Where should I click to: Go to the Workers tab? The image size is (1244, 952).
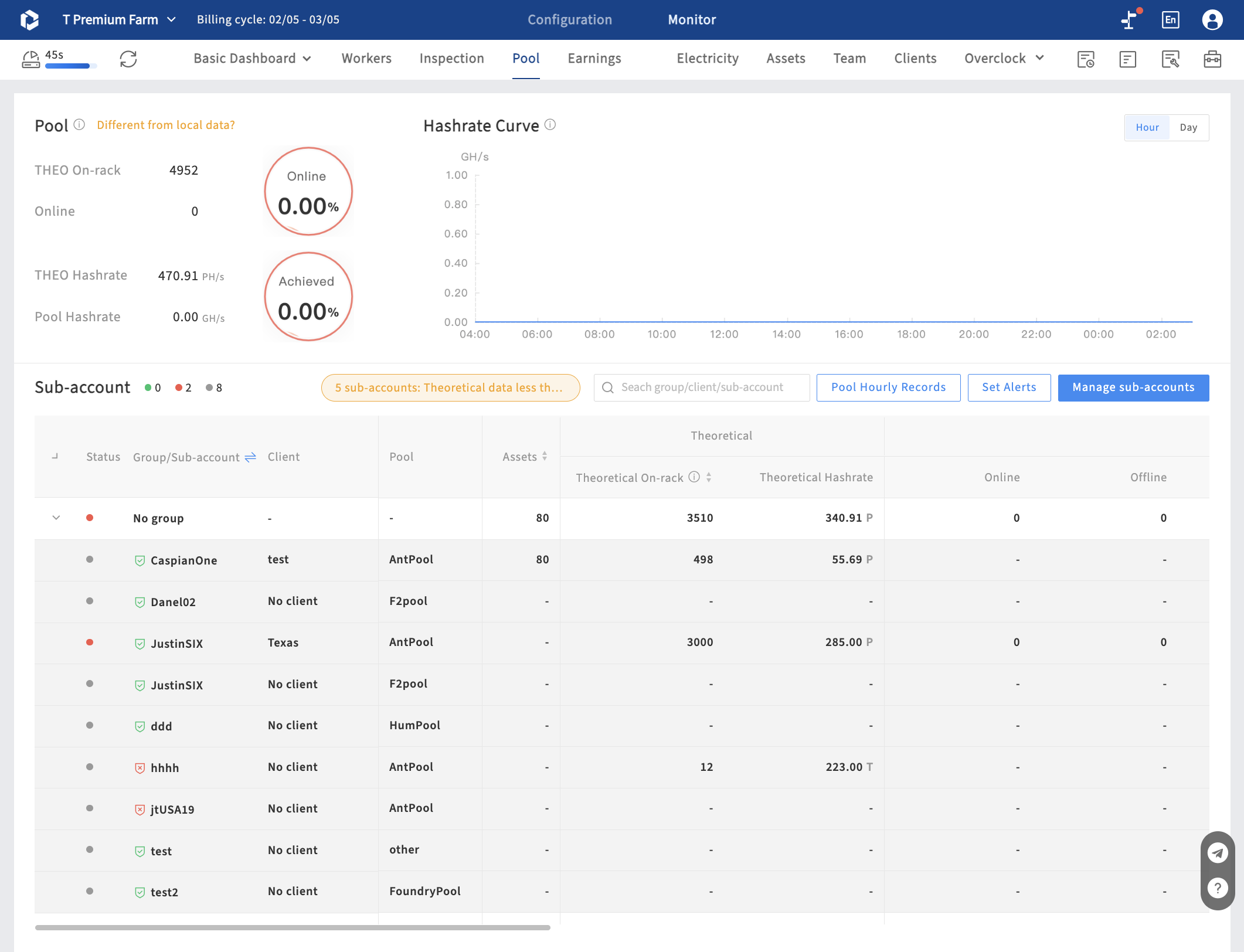point(366,59)
